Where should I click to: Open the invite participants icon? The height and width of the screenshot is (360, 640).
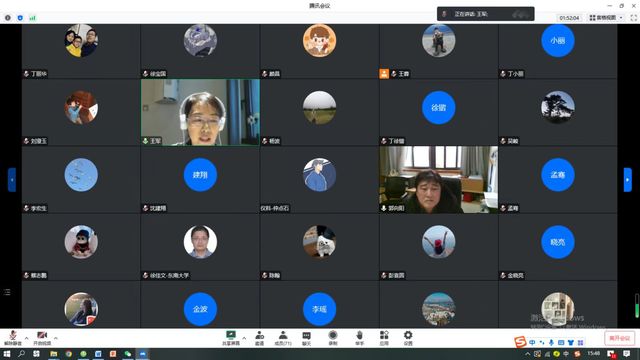pos(259,338)
